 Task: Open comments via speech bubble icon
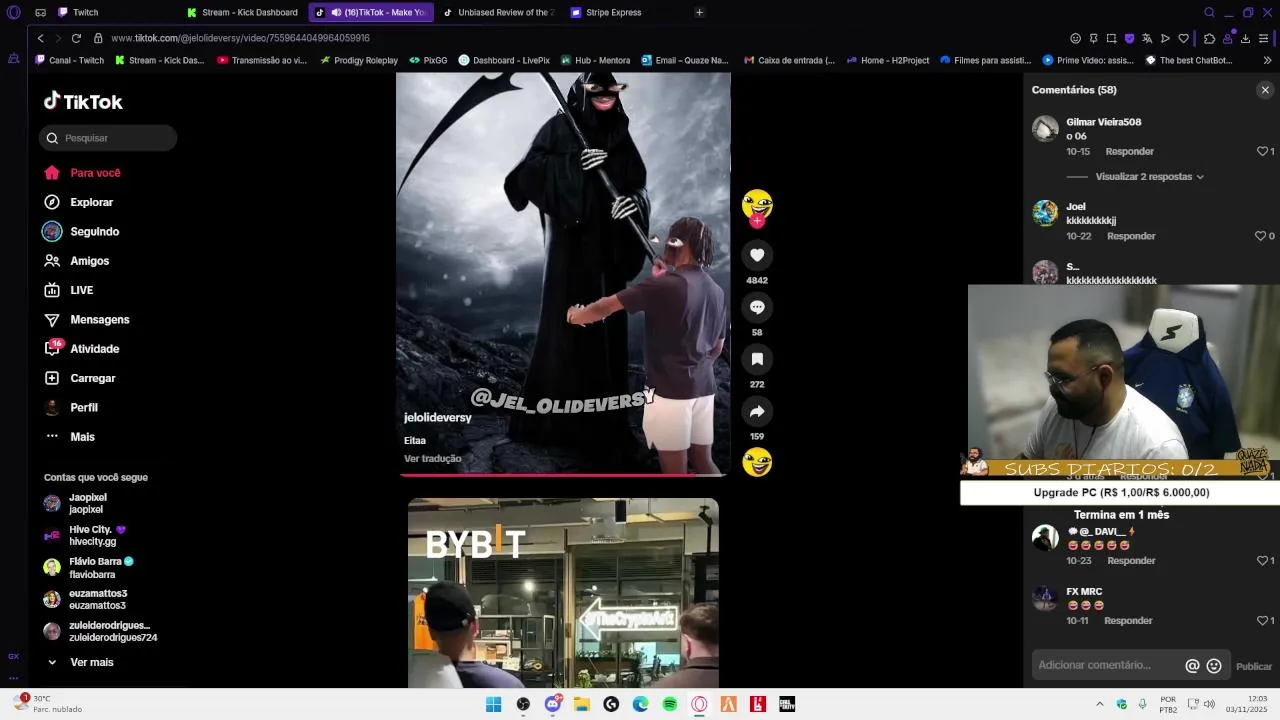757,307
